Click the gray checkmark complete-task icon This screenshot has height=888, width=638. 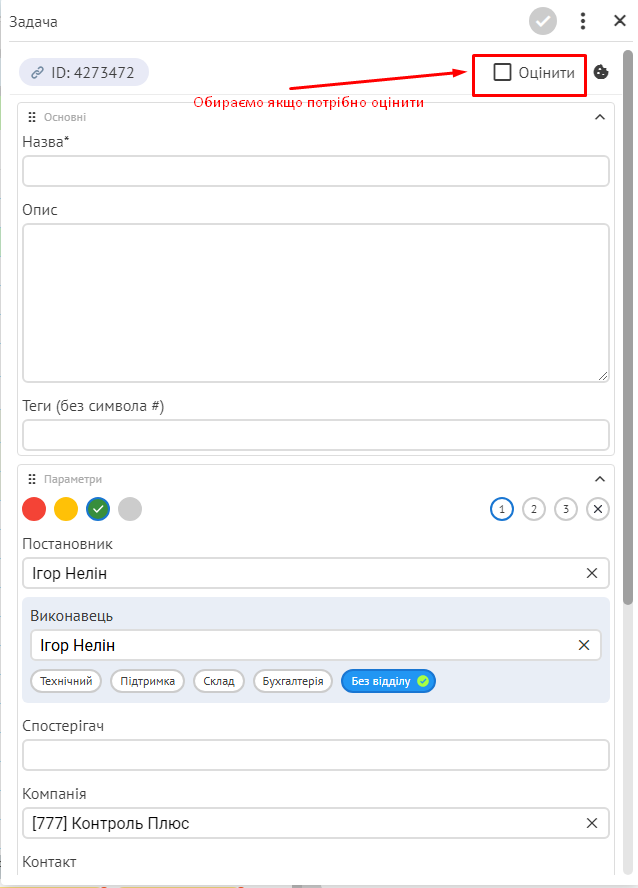pyautogui.click(x=542, y=22)
